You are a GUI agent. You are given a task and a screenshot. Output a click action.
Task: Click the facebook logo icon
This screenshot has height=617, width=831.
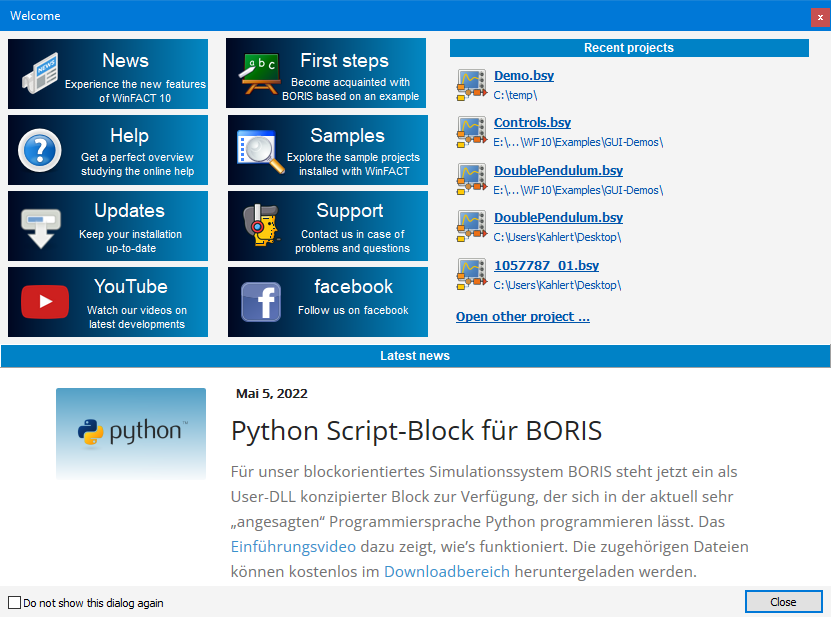pyautogui.click(x=261, y=302)
